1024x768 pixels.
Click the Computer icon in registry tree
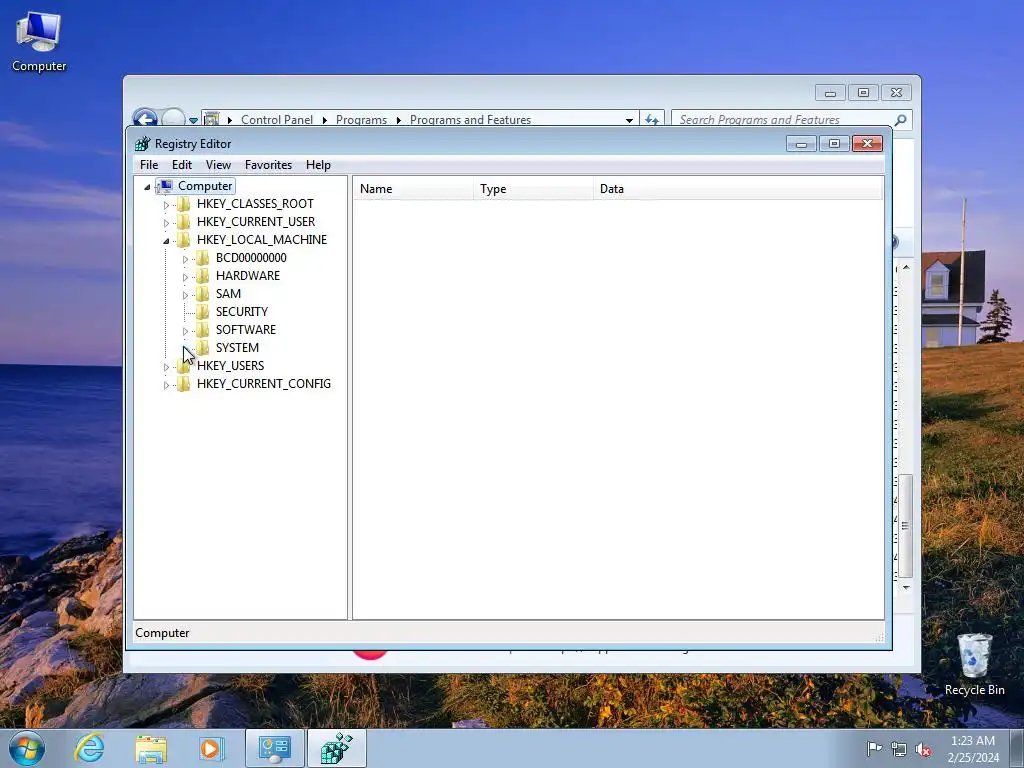pyautogui.click(x=166, y=186)
